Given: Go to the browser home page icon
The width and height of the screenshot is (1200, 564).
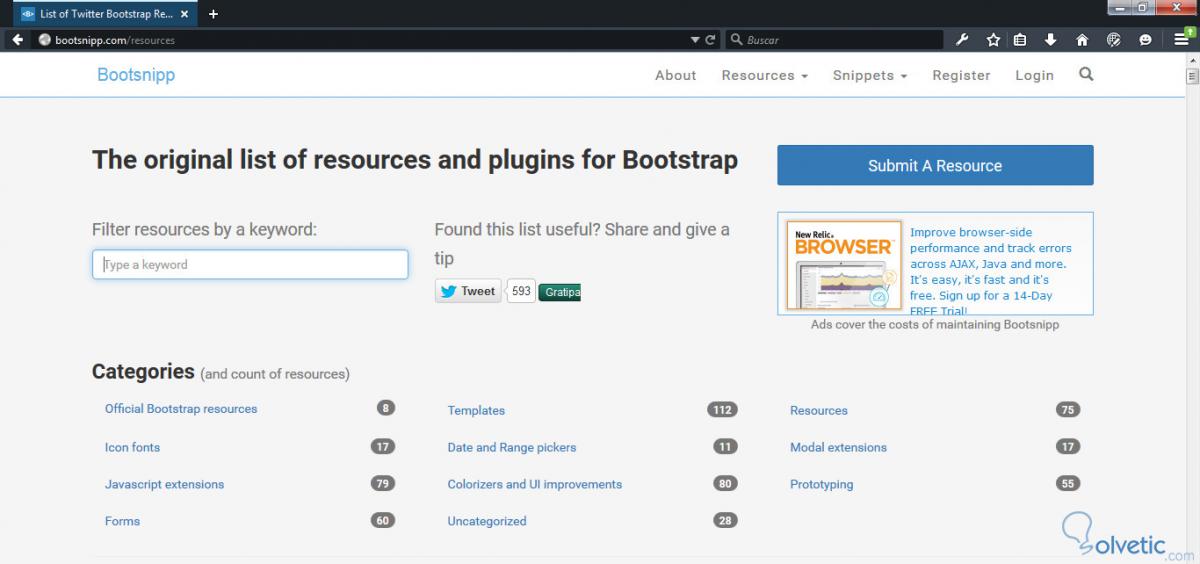Looking at the screenshot, I should pos(1082,40).
